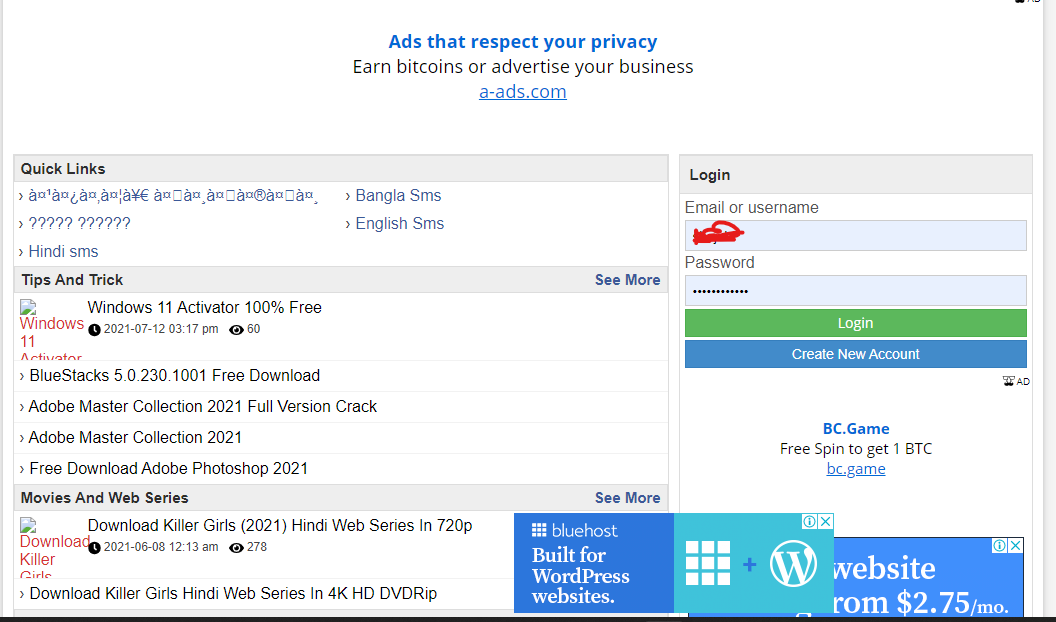
Task: Open the Bangla Sms quick link
Action: click(397, 196)
